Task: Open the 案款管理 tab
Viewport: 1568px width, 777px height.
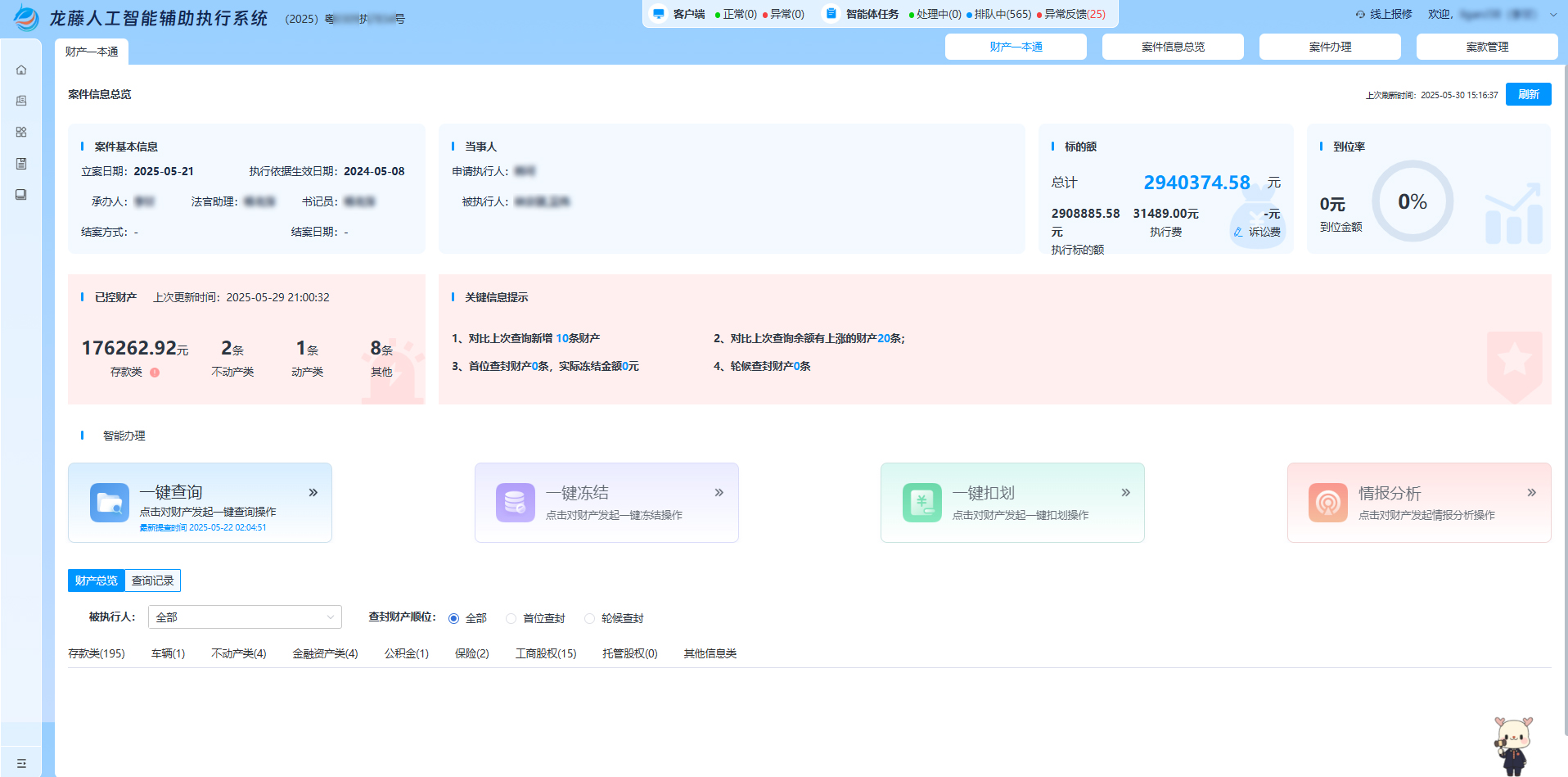Action: [1488, 46]
